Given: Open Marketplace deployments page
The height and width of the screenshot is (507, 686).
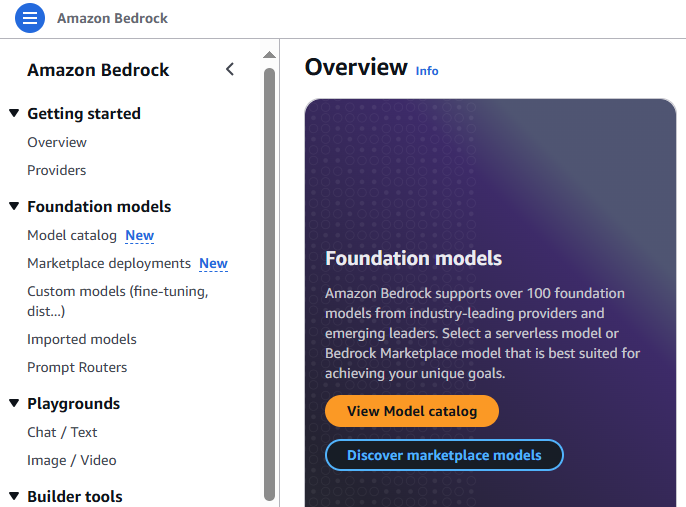Looking at the screenshot, I should [x=109, y=264].
